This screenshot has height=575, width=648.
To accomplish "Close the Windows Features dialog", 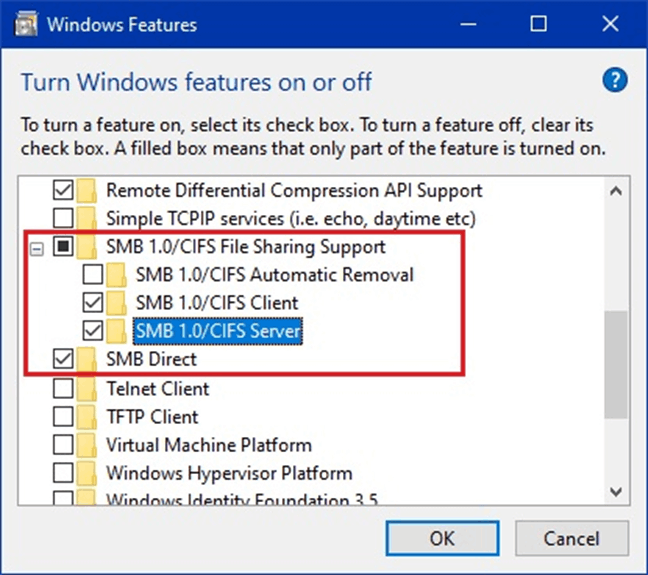I will point(610,24).
